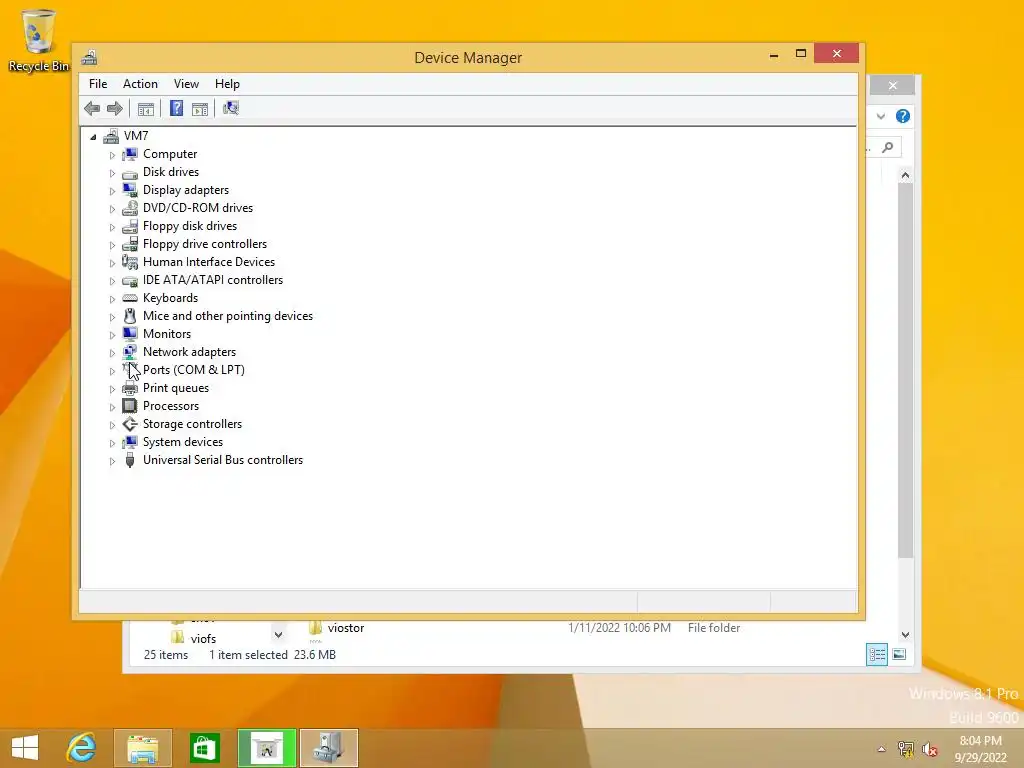The height and width of the screenshot is (768, 1024).
Task: Click the Floppy disk drives icon
Action: coord(130,226)
